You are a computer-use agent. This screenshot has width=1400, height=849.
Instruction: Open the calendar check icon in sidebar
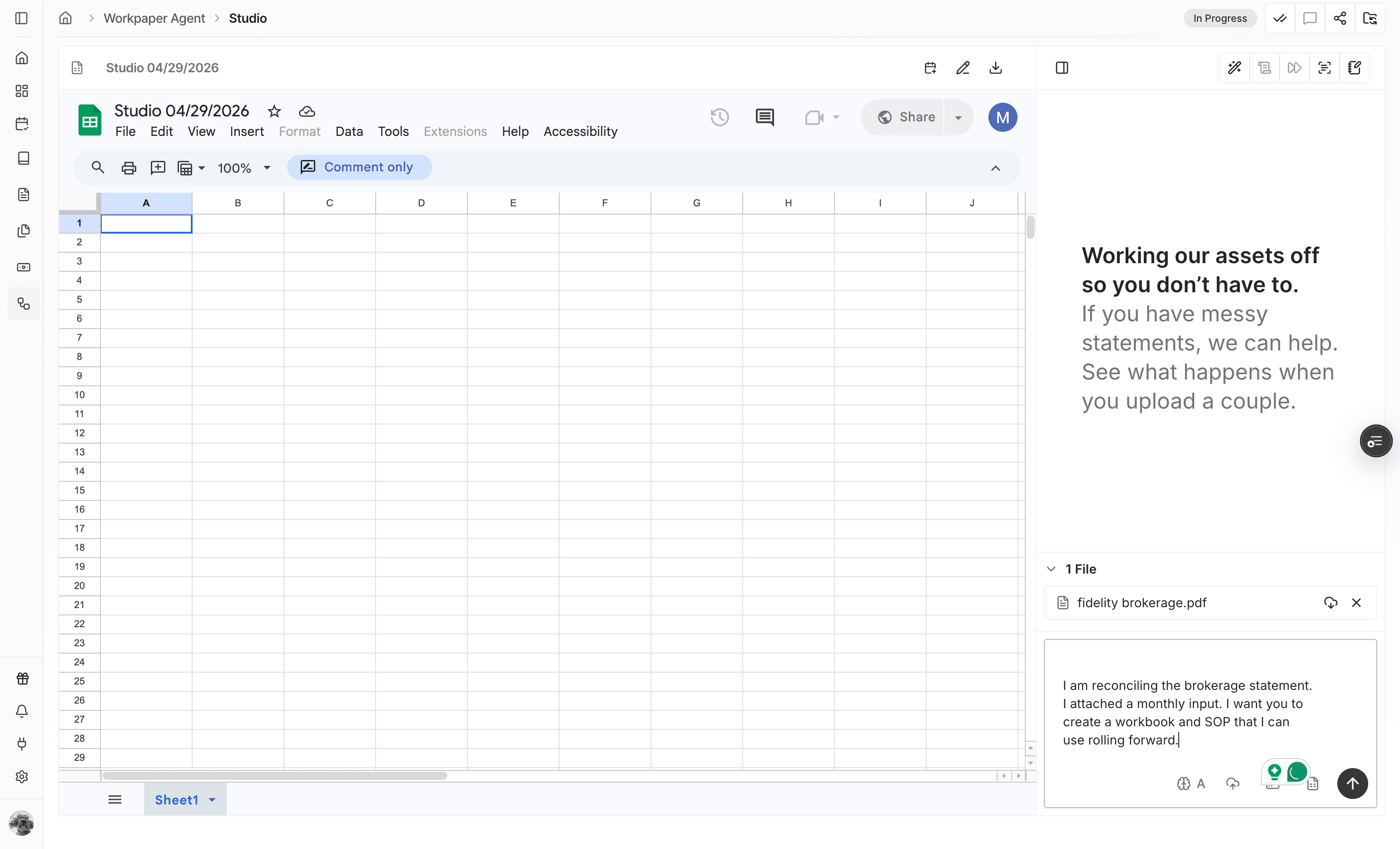(x=22, y=124)
